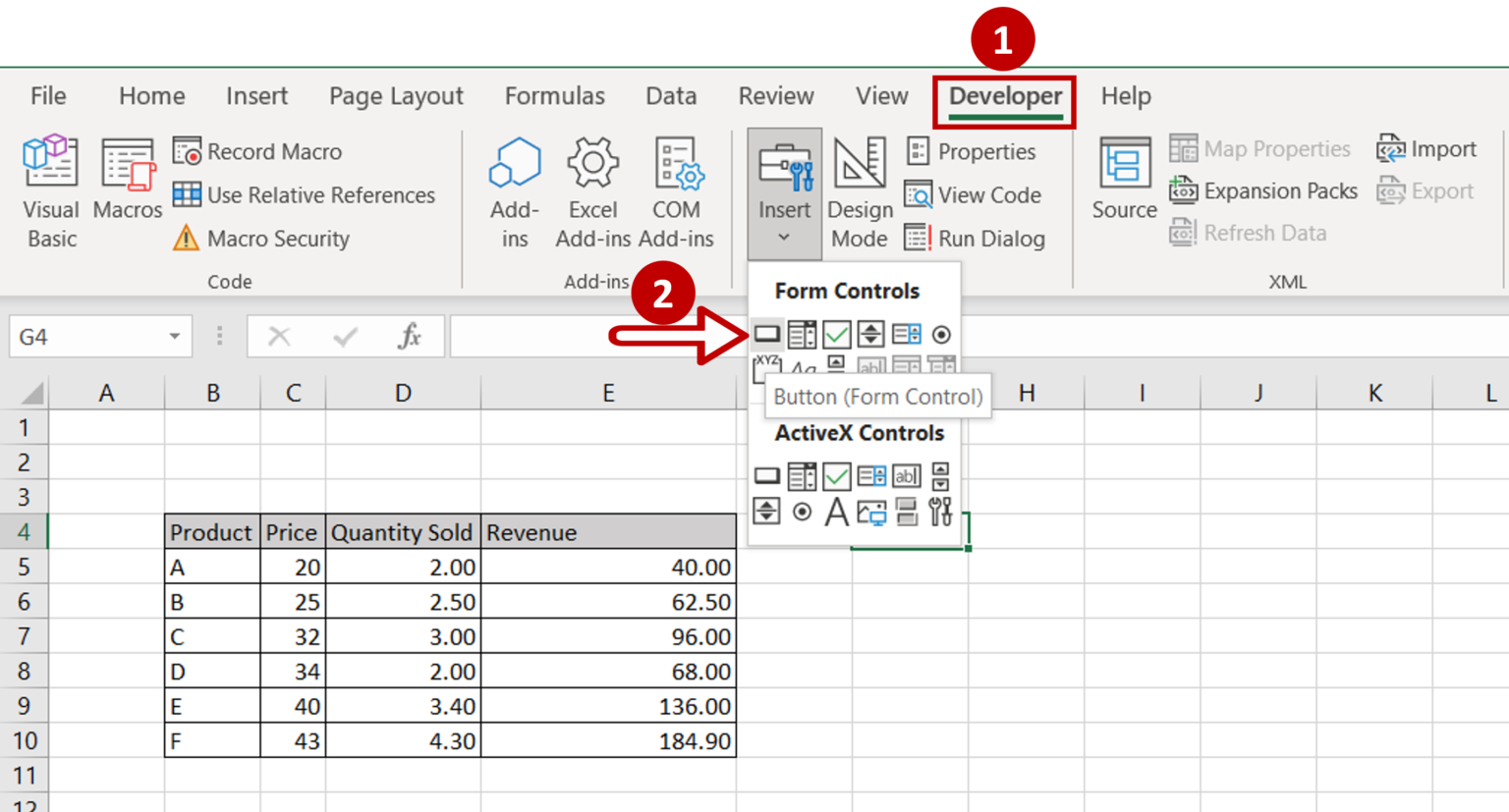Start Record Macro

(x=257, y=151)
